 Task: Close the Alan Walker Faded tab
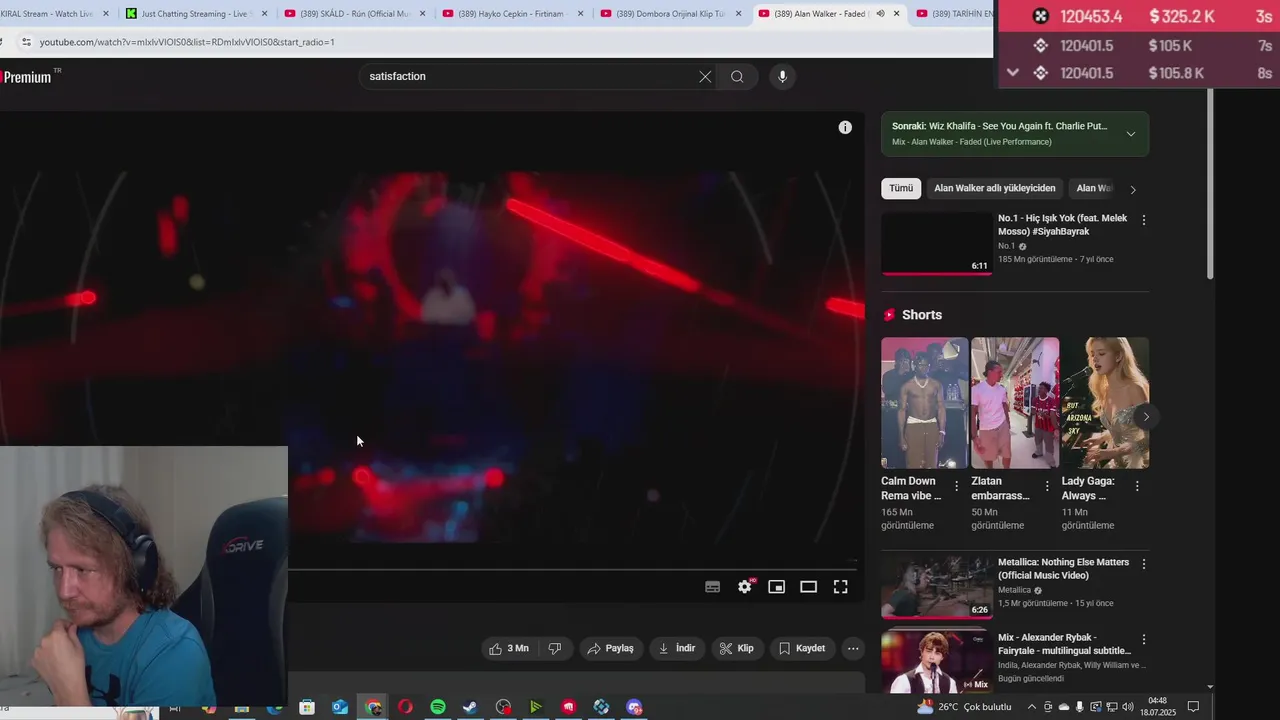pos(896,14)
